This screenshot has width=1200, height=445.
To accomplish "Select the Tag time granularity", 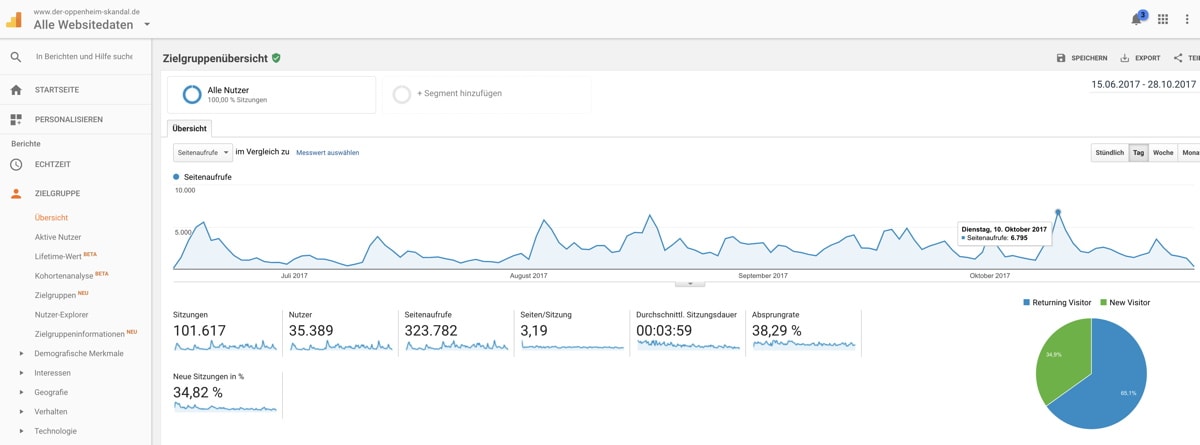I will pos(1138,153).
